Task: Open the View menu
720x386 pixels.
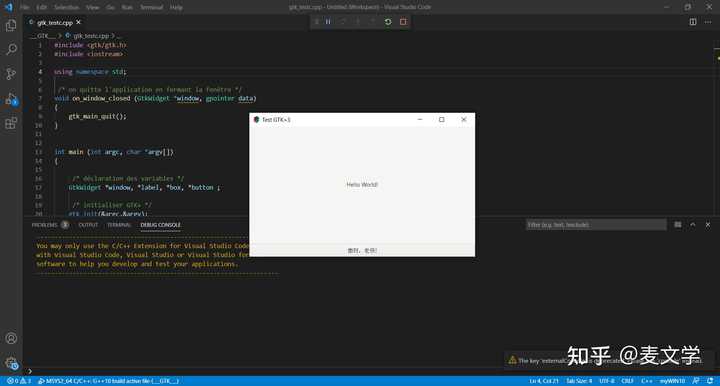Action: point(92,7)
